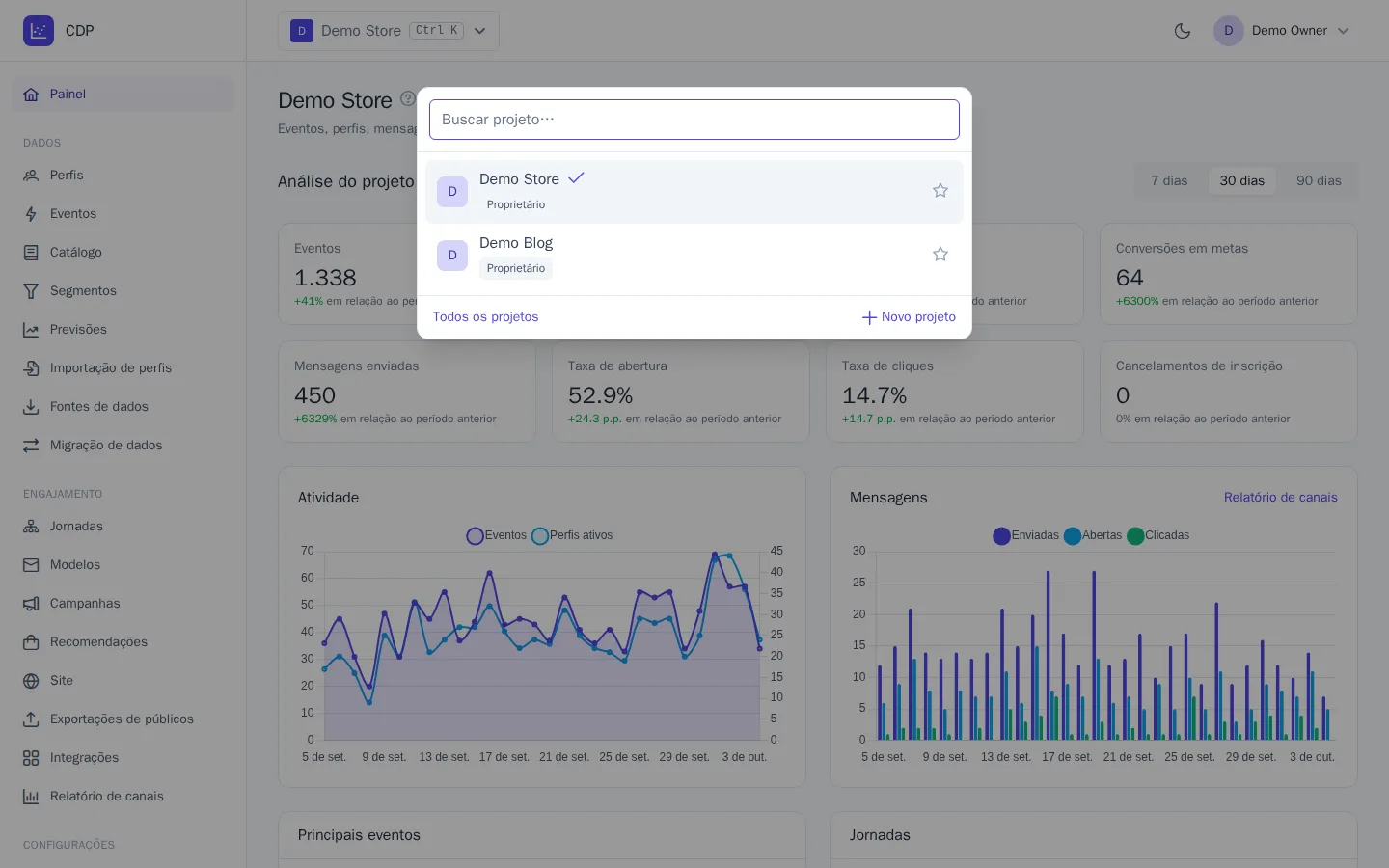Click the Eventos lightning bolt icon
This screenshot has width=1389, height=868.
point(31,214)
